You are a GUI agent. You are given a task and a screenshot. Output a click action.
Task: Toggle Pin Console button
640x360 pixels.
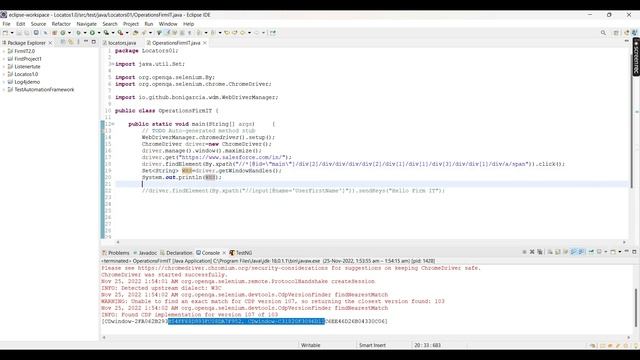click(591, 252)
